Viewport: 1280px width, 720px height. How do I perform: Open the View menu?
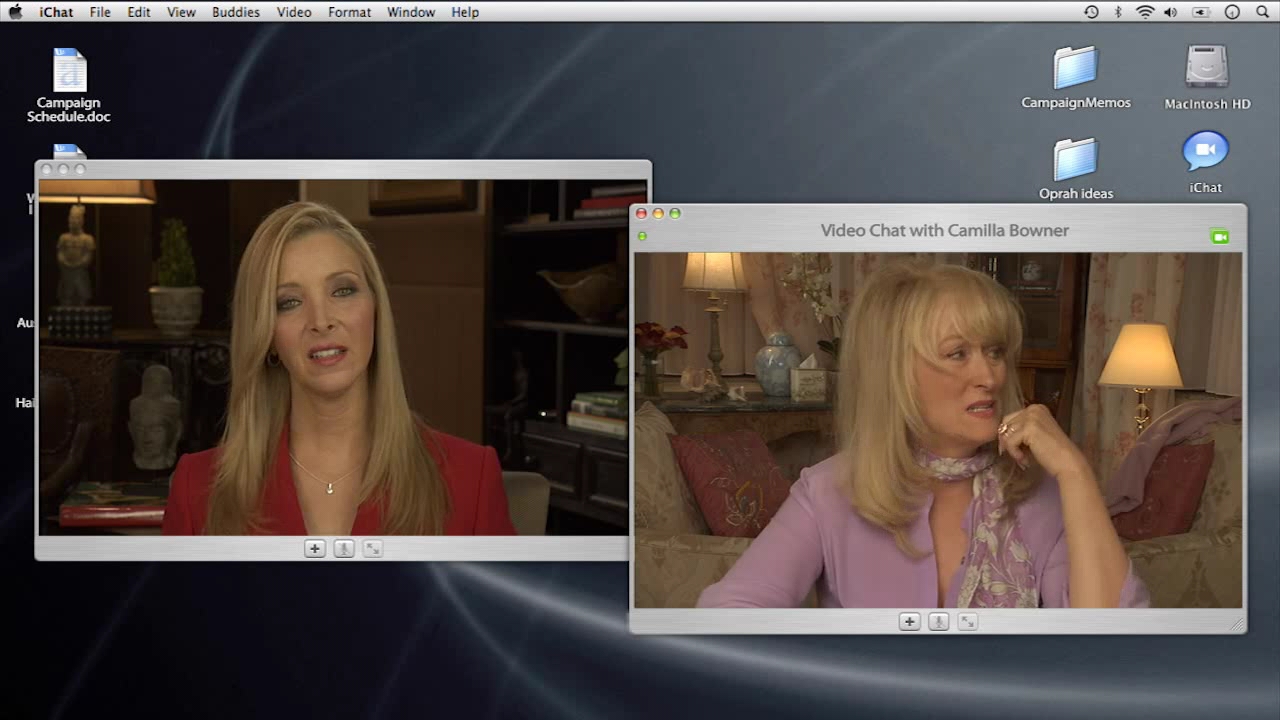[x=181, y=12]
